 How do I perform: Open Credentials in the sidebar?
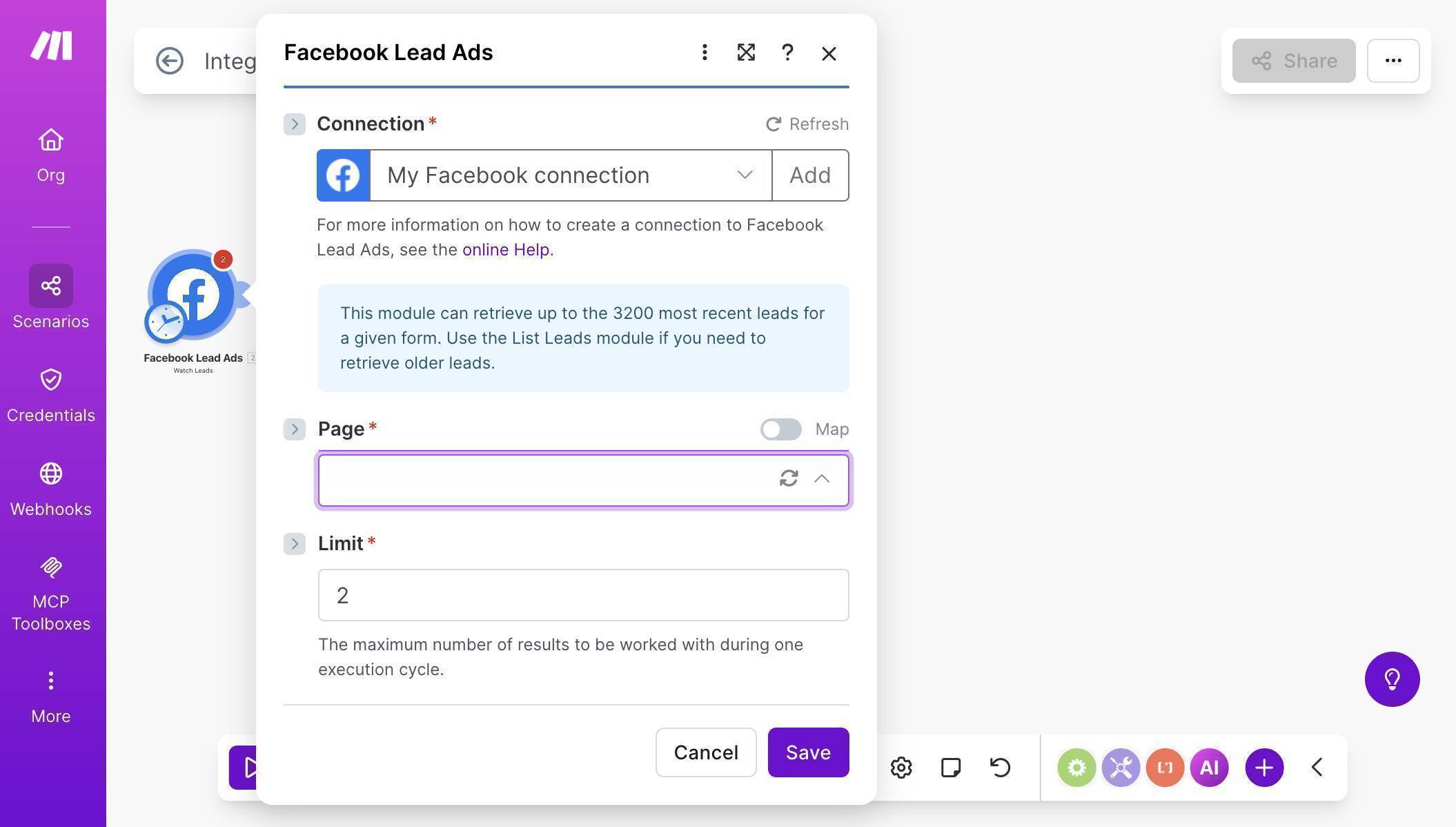coord(50,393)
